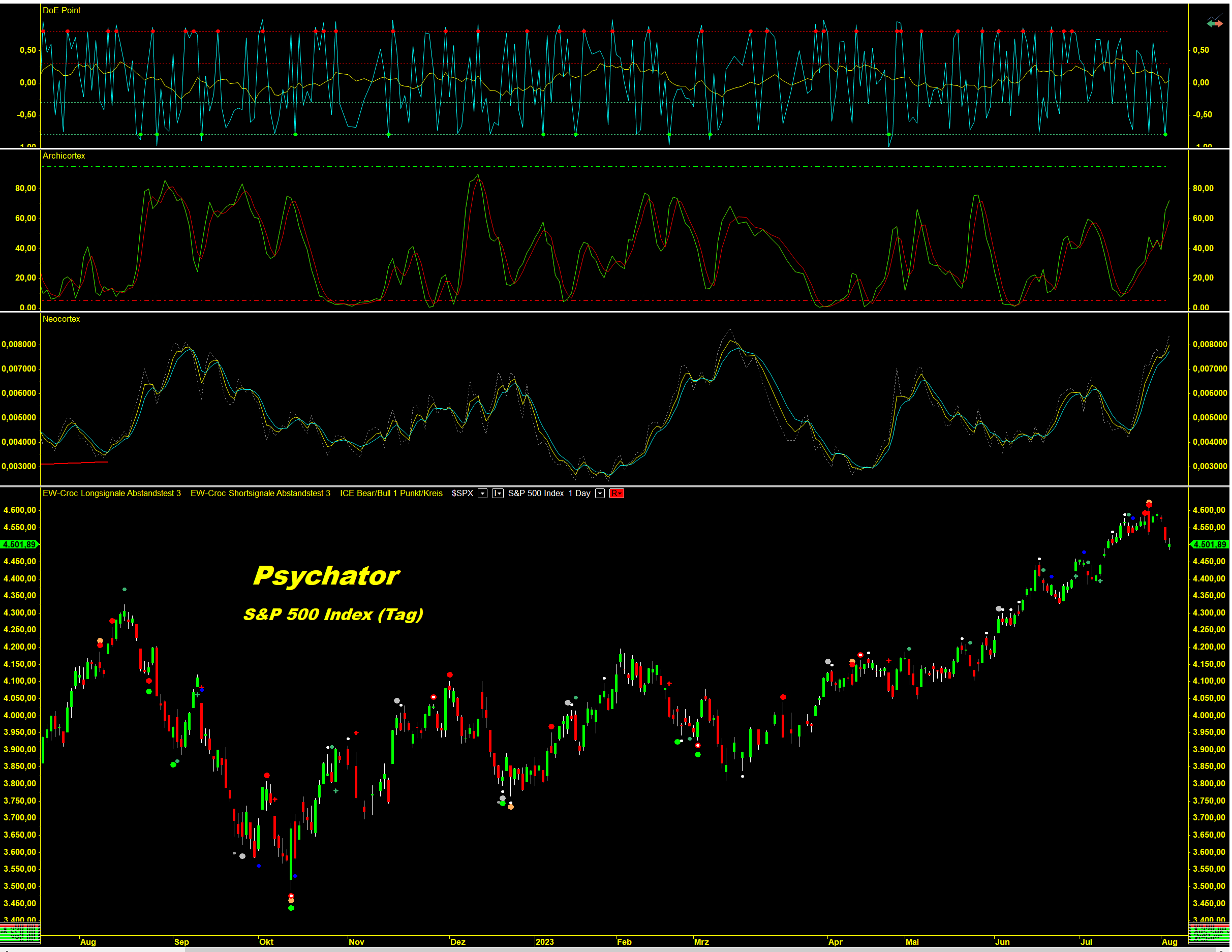Screen dimensions: 1232x952
Task: Click the red R button in chart header
Action: click(x=616, y=494)
